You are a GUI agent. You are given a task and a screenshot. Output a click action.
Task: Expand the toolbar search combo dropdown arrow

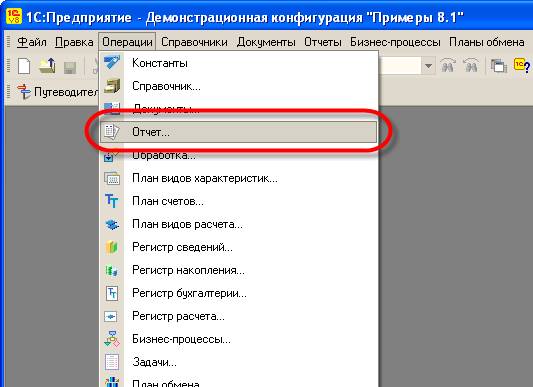pos(428,65)
